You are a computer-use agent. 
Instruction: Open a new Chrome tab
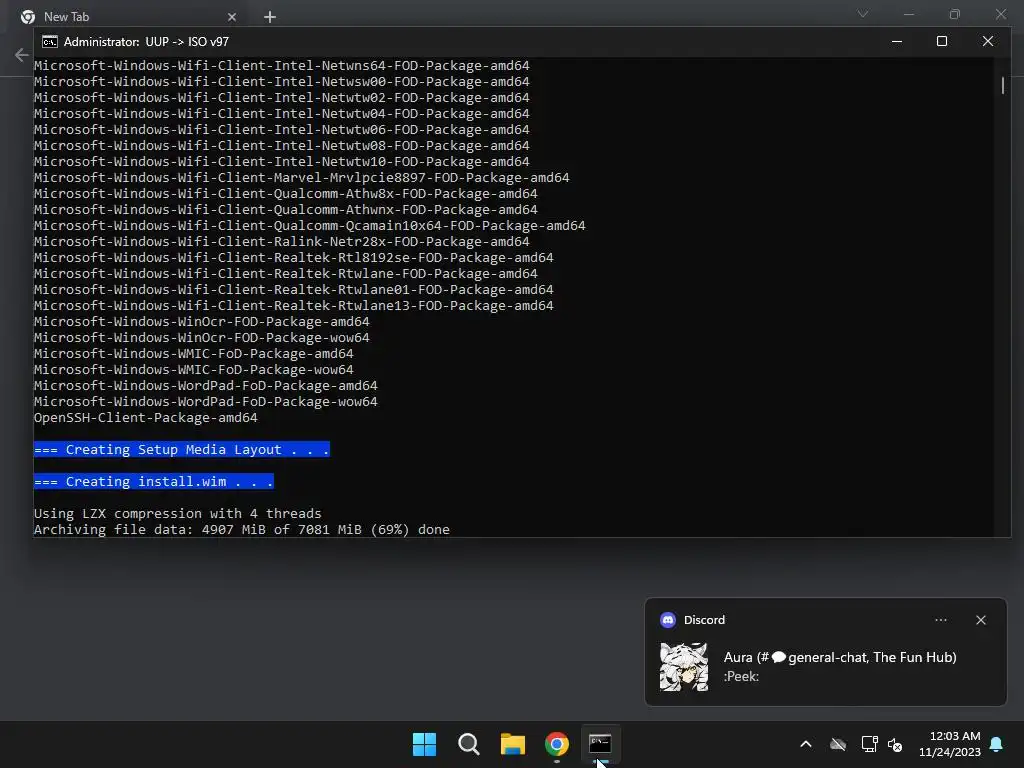point(270,17)
